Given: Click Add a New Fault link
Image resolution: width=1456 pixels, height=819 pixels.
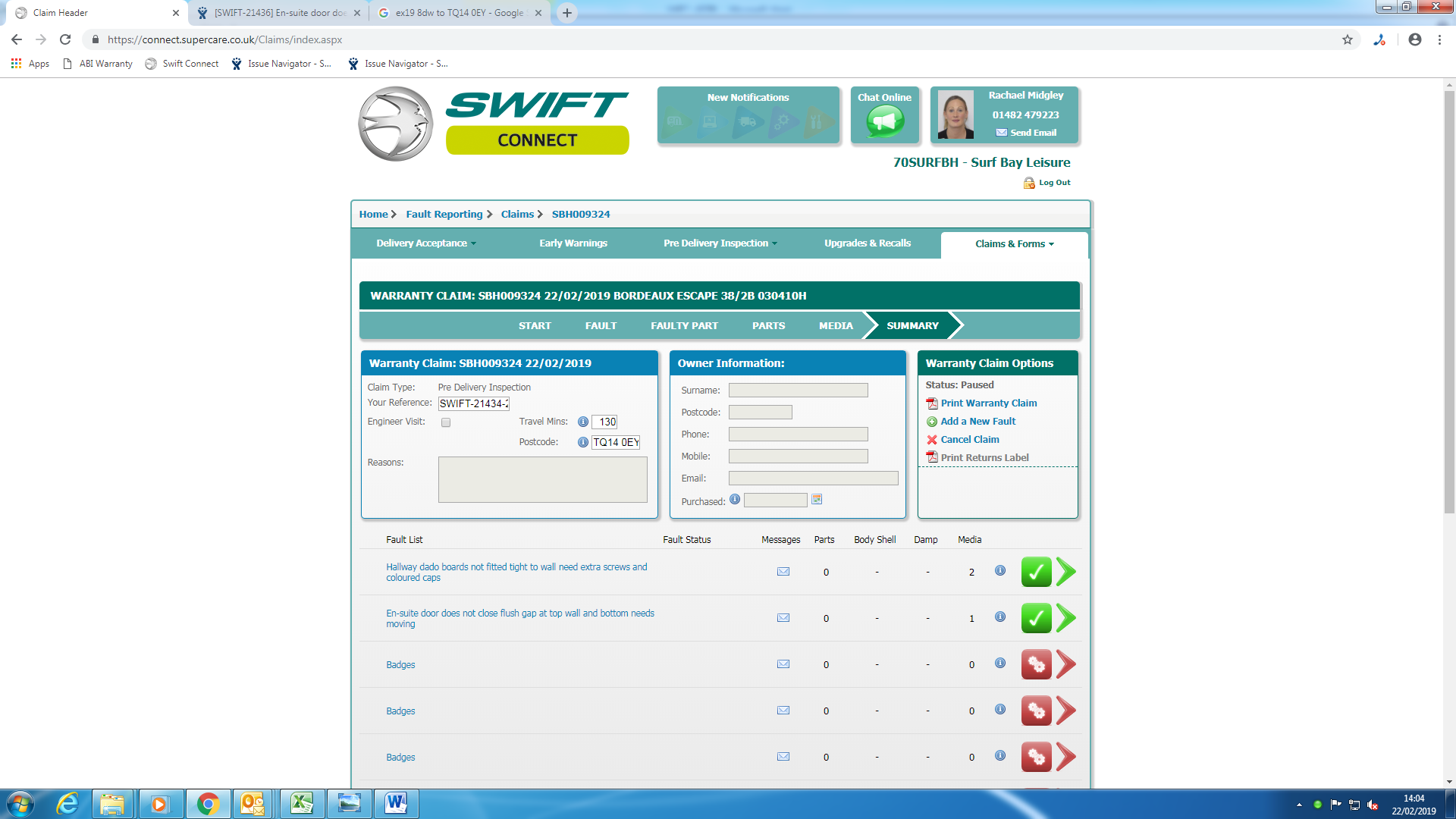Looking at the screenshot, I should [x=977, y=422].
